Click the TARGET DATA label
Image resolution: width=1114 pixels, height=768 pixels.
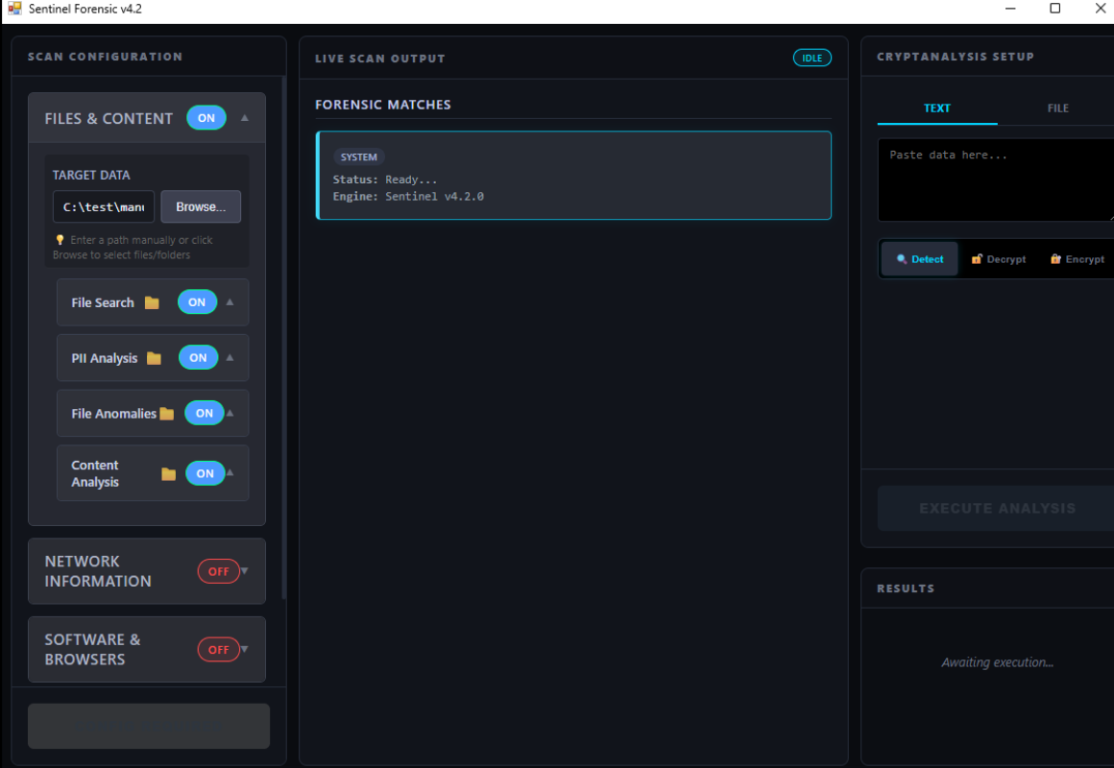coord(91,175)
